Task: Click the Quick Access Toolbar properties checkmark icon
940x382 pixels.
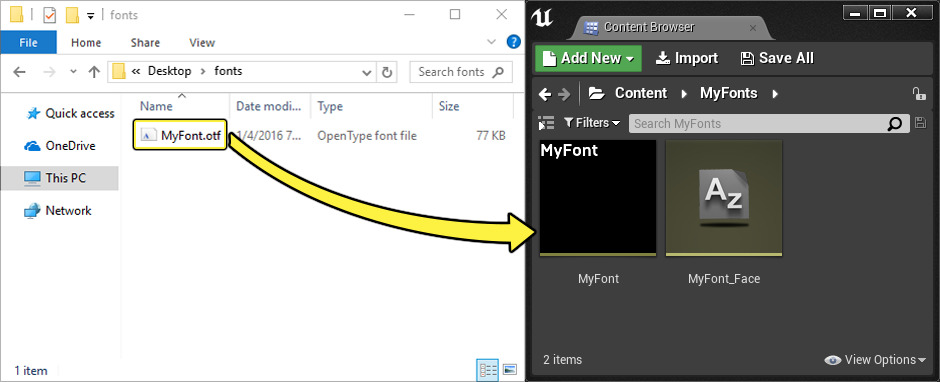Action: pos(49,15)
